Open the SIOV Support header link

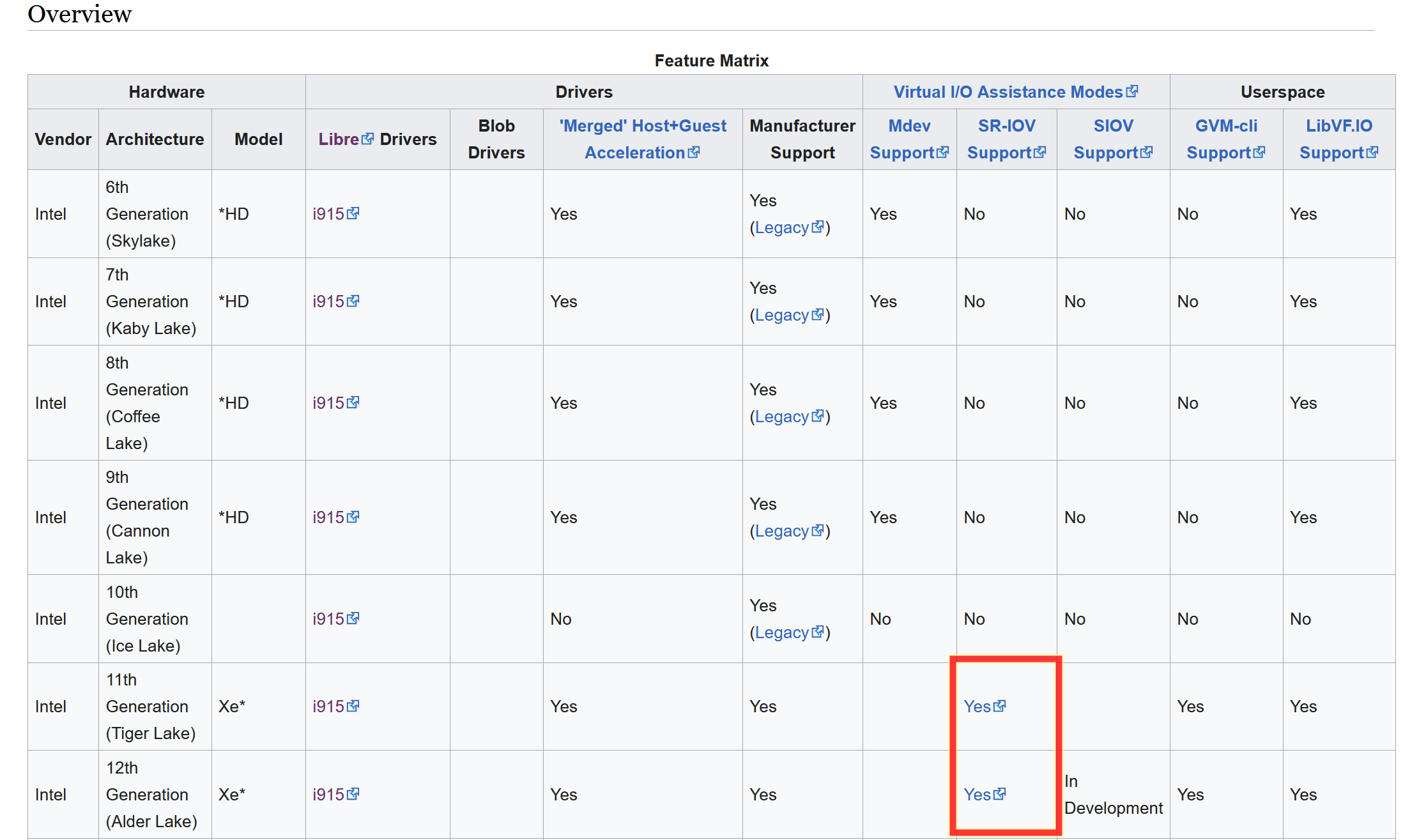[1113, 139]
